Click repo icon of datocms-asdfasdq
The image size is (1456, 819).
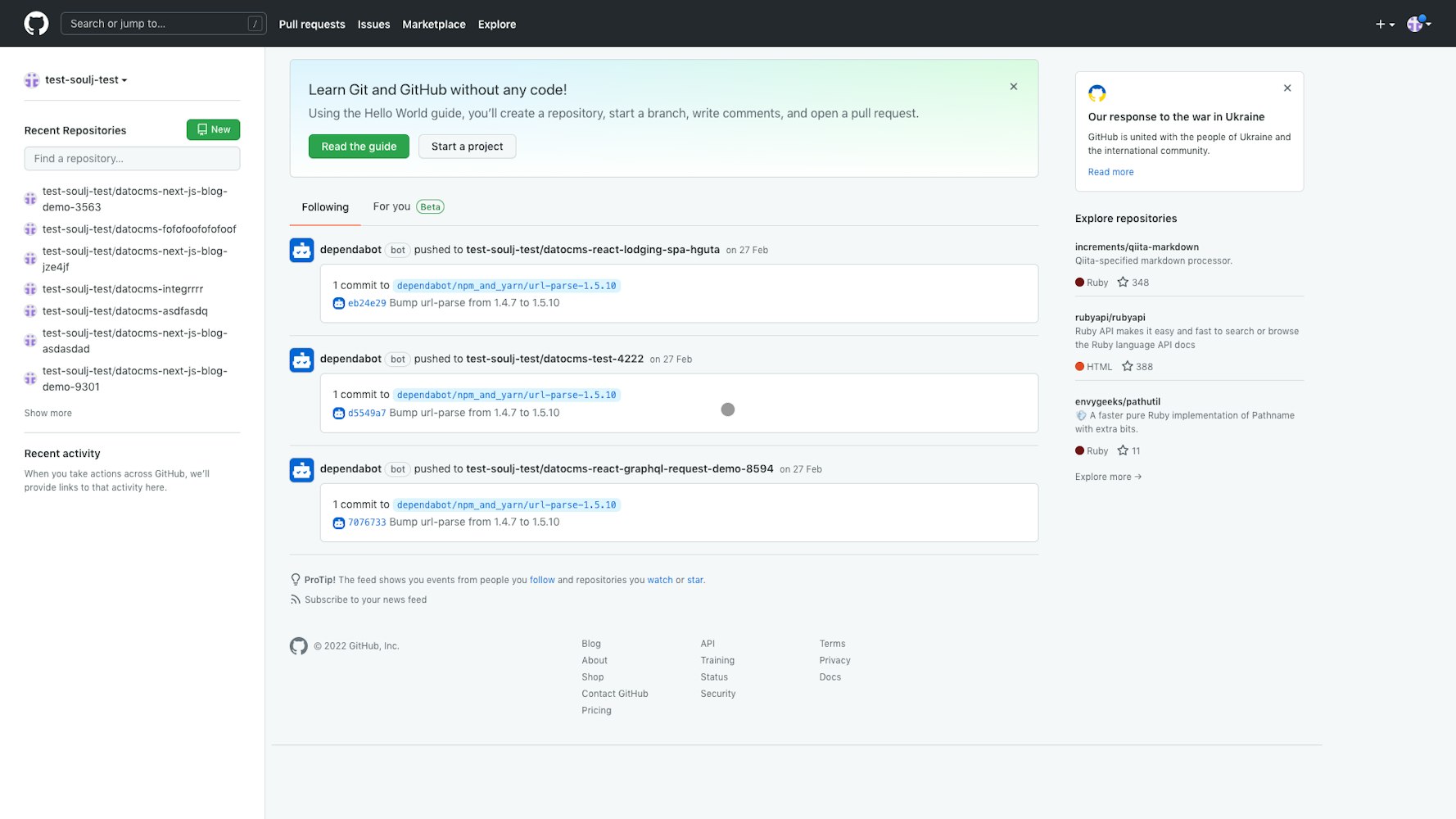pyautogui.click(x=30, y=311)
